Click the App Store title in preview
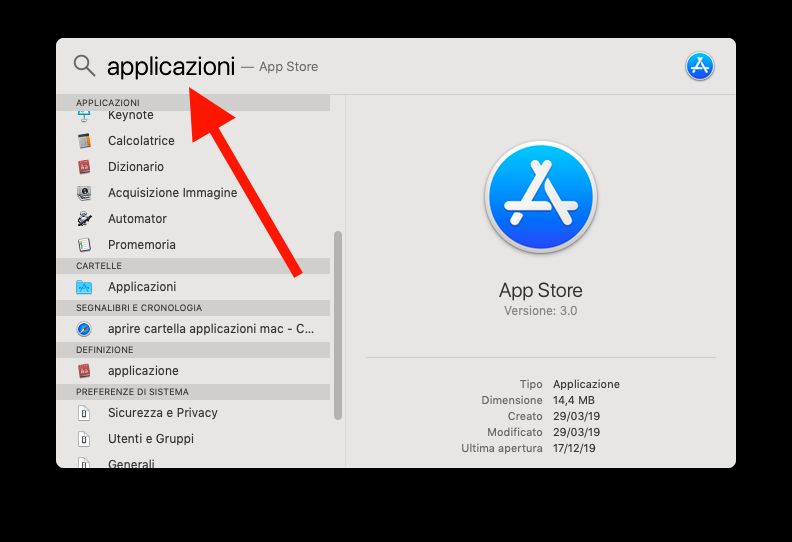The width and height of the screenshot is (792, 542). coord(540,290)
